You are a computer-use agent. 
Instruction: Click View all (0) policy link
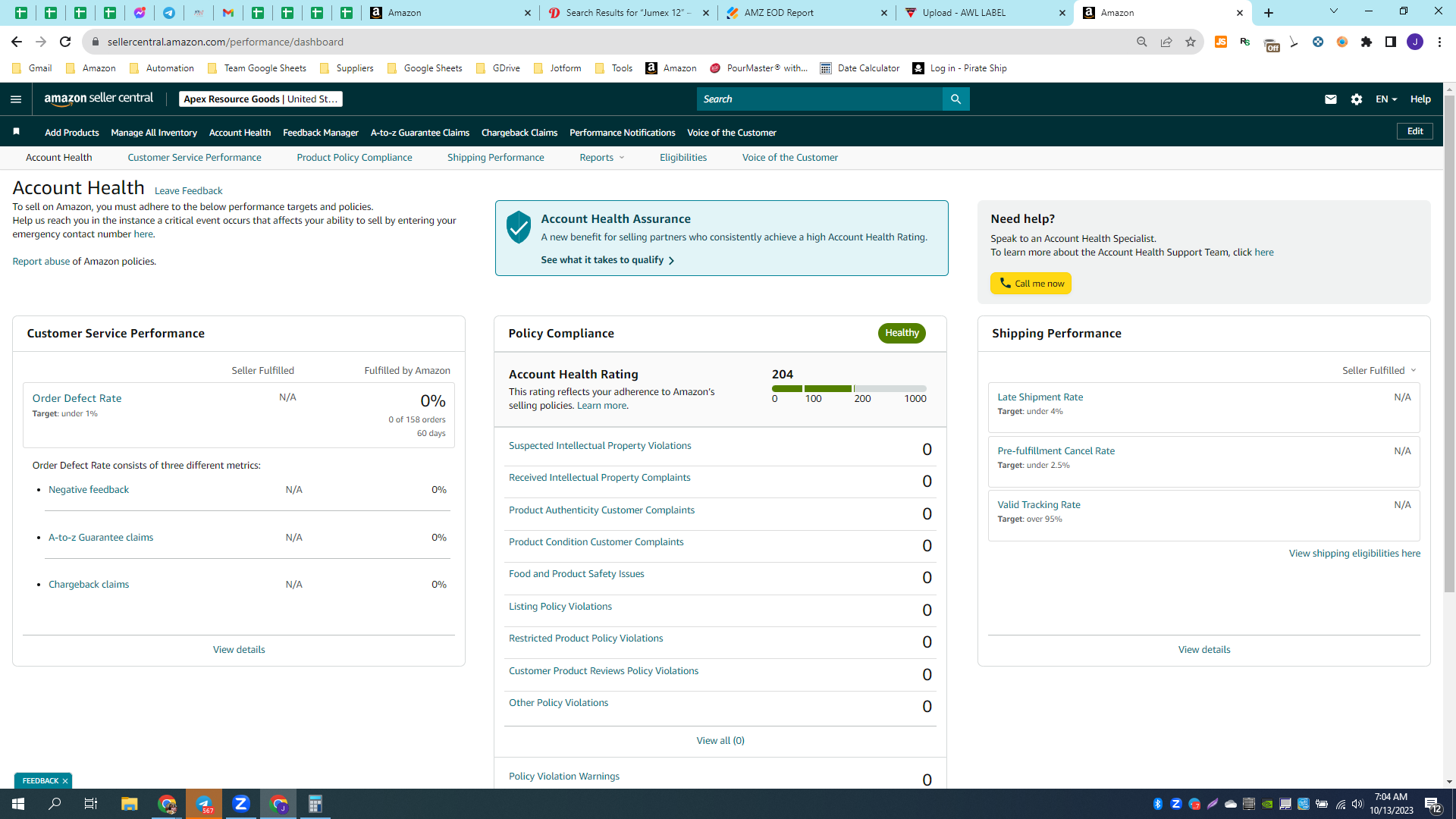720,741
